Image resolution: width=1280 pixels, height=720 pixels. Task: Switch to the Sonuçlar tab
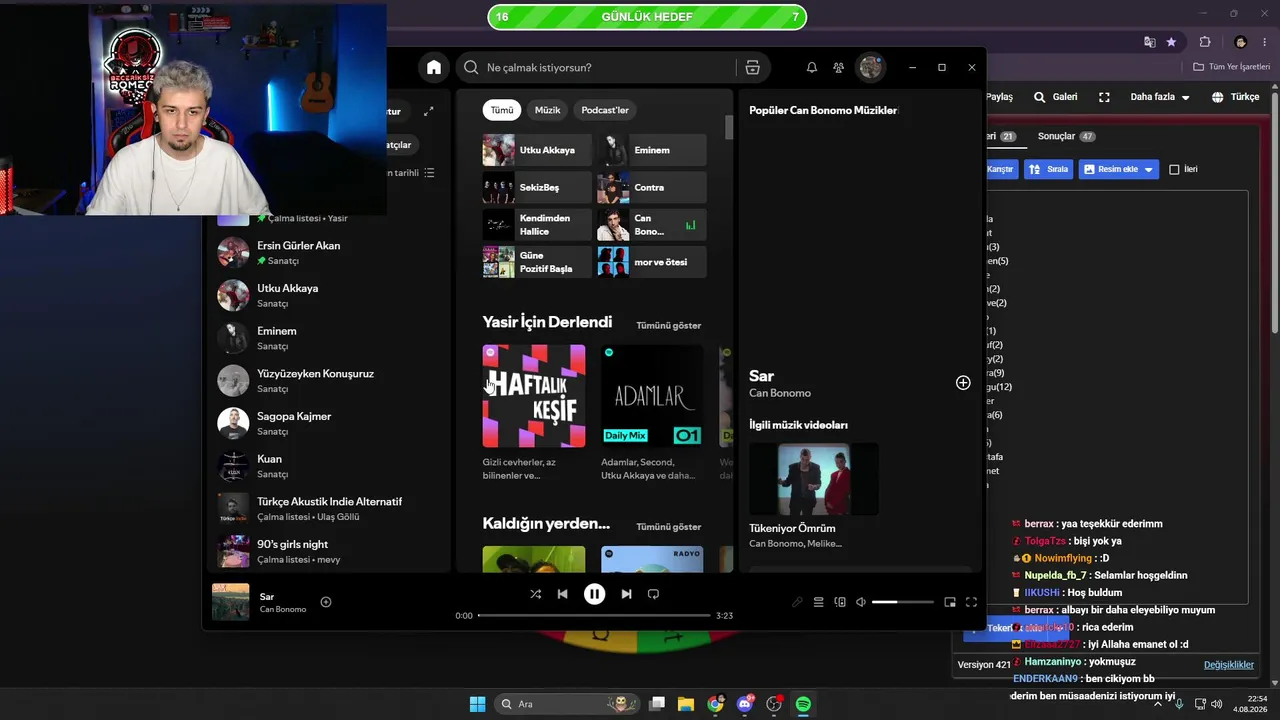tap(1067, 136)
